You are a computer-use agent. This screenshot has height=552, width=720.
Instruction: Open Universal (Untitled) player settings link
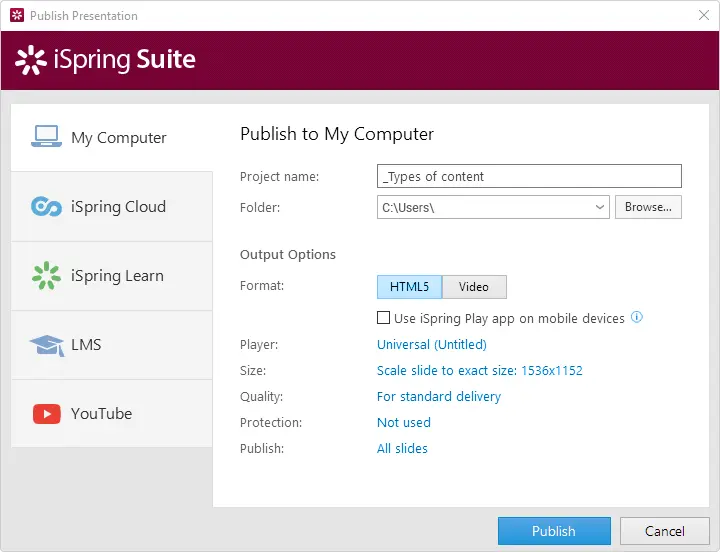click(x=432, y=344)
